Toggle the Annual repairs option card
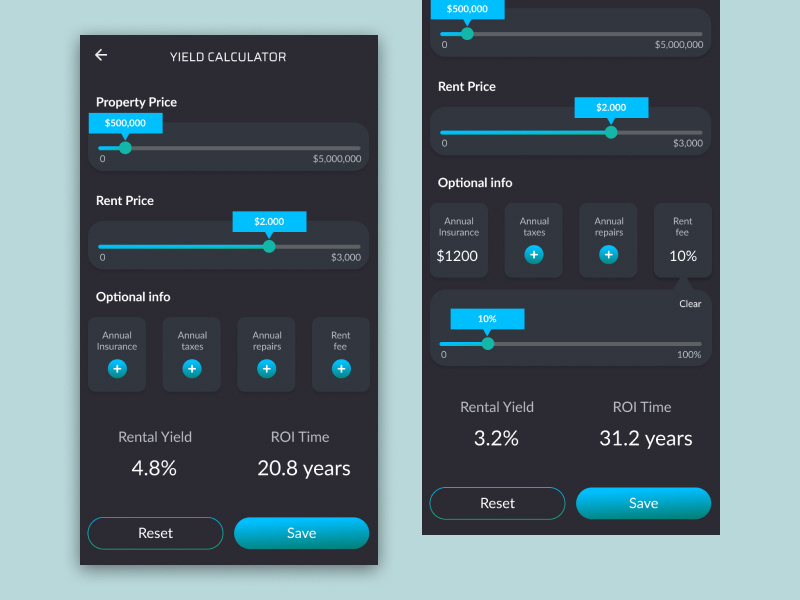The height and width of the screenshot is (600, 800). pos(608,240)
